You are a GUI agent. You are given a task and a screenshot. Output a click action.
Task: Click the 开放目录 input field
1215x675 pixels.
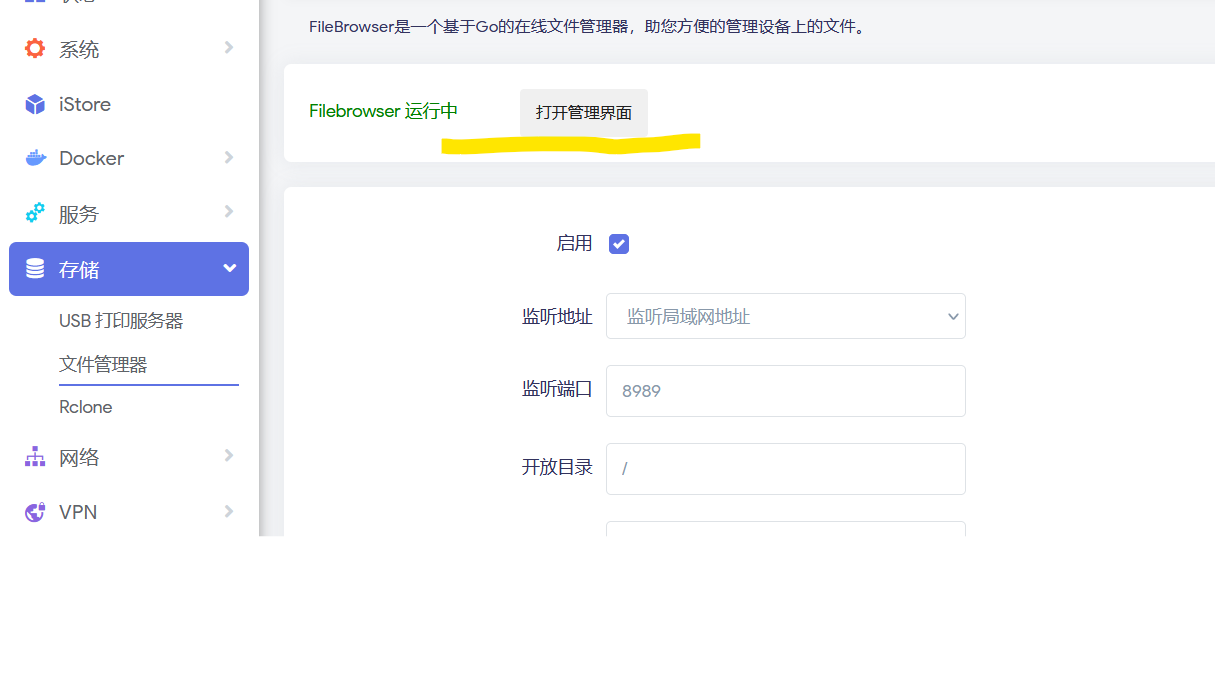(x=786, y=468)
